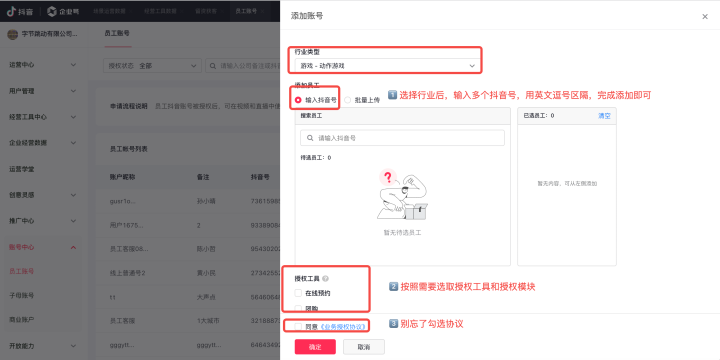This screenshot has height=360, width=720.
Task: Check the 在线预约 checkbox
Action: pos(298,293)
